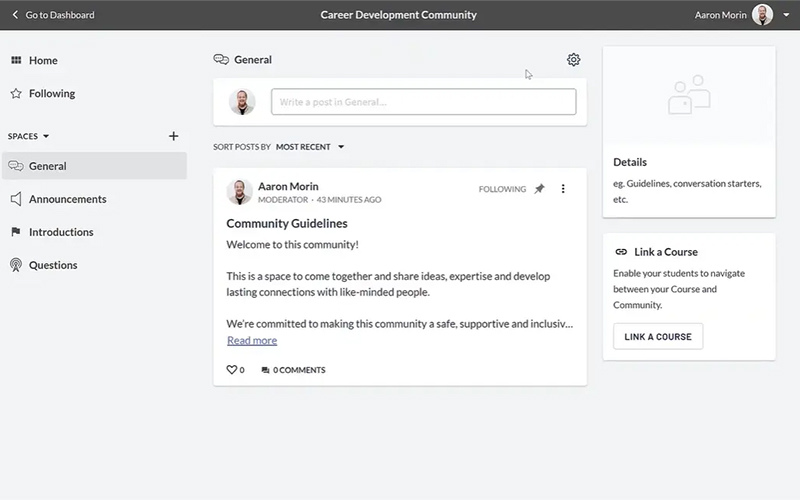Screen dimensions: 800x500
Task: Click the link chain icon beside Link a Course
Action: coord(621,252)
